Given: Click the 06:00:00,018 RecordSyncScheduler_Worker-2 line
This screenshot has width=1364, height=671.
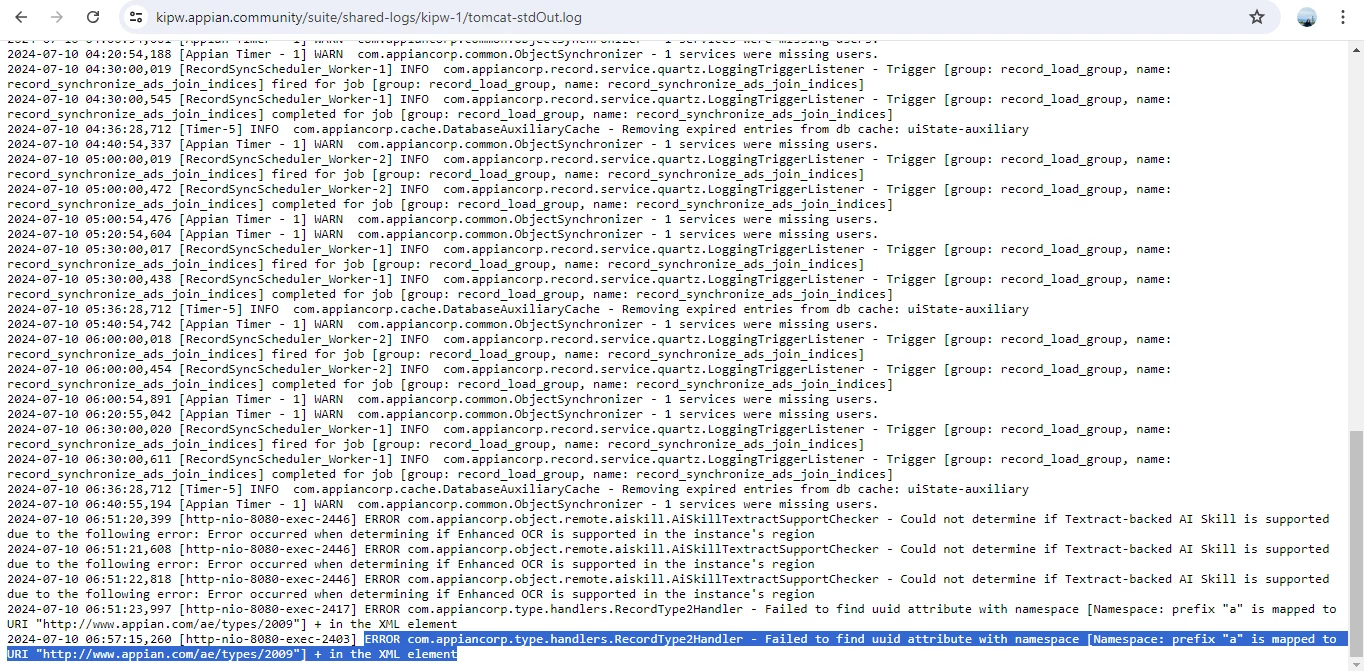Looking at the screenshot, I should click(589, 346).
